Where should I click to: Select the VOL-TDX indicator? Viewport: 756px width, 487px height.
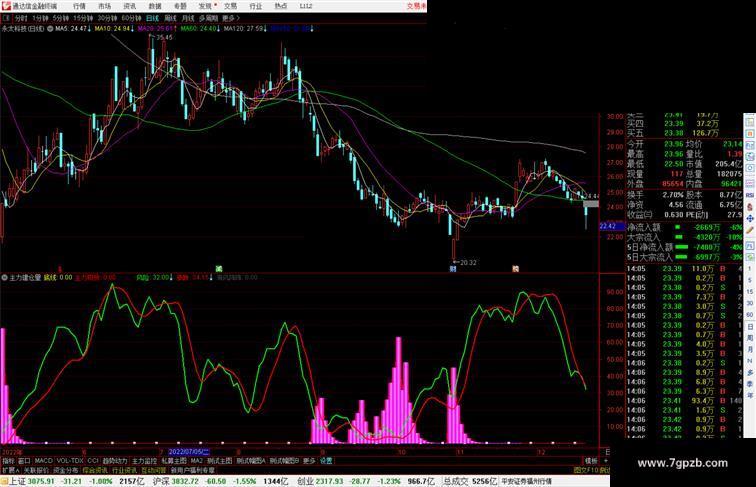pyautogui.click(x=70, y=461)
